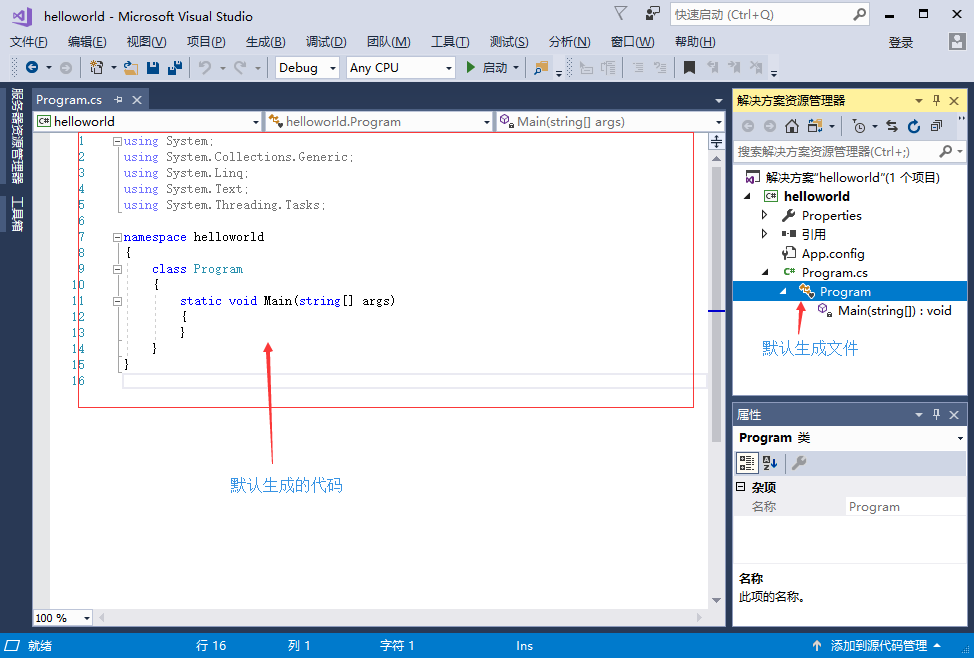This screenshot has width=974, height=658.
Task: Toggle pin on the Program.cs tab
Action: (x=118, y=100)
